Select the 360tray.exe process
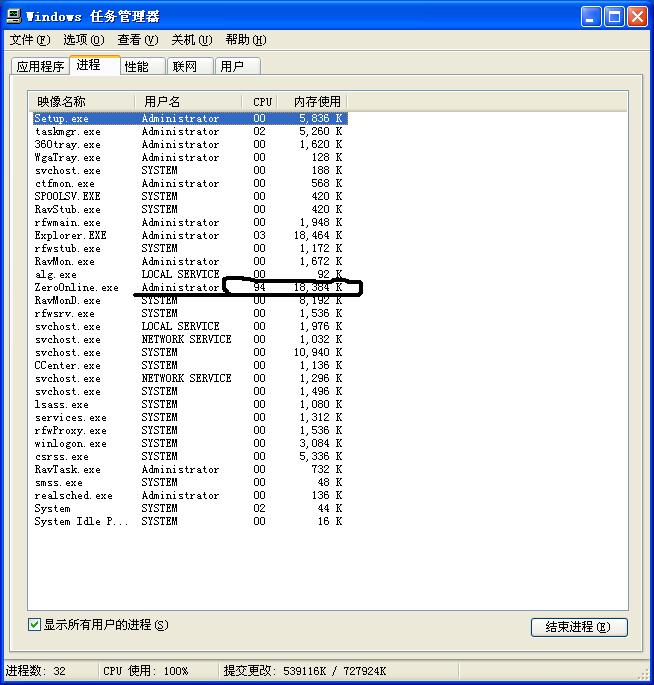Screen dimensions: 654x685 (x=190, y=145)
